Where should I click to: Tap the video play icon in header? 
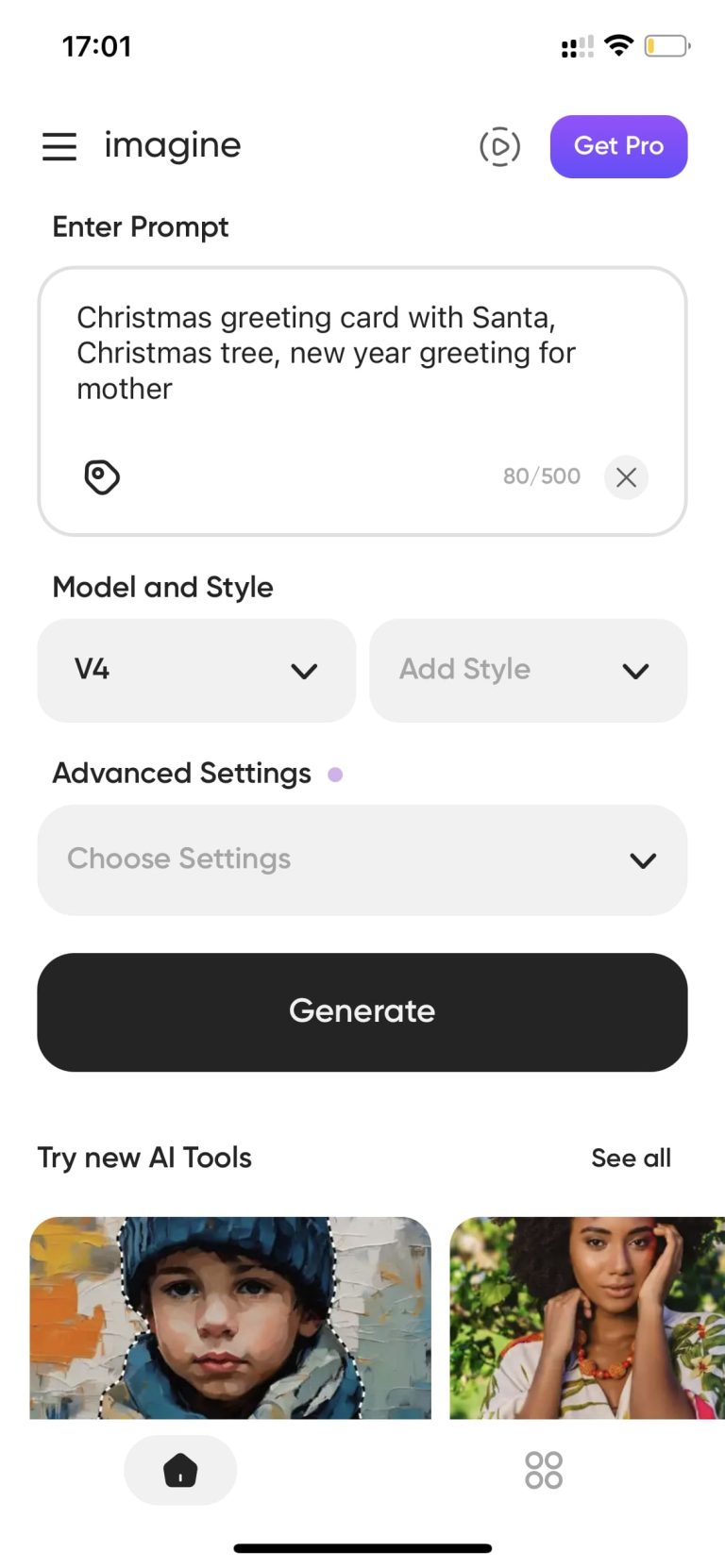[x=499, y=146]
